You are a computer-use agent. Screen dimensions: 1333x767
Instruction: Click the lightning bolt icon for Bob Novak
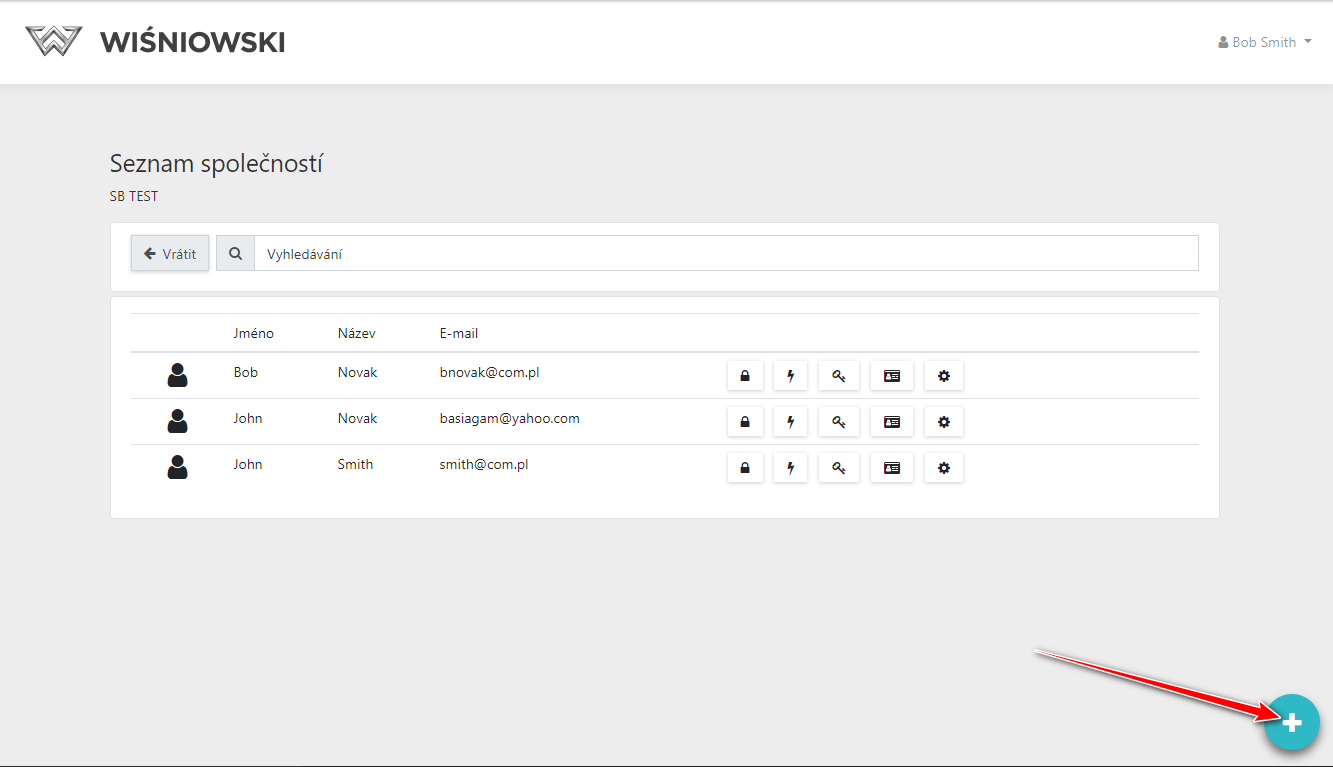coord(790,376)
